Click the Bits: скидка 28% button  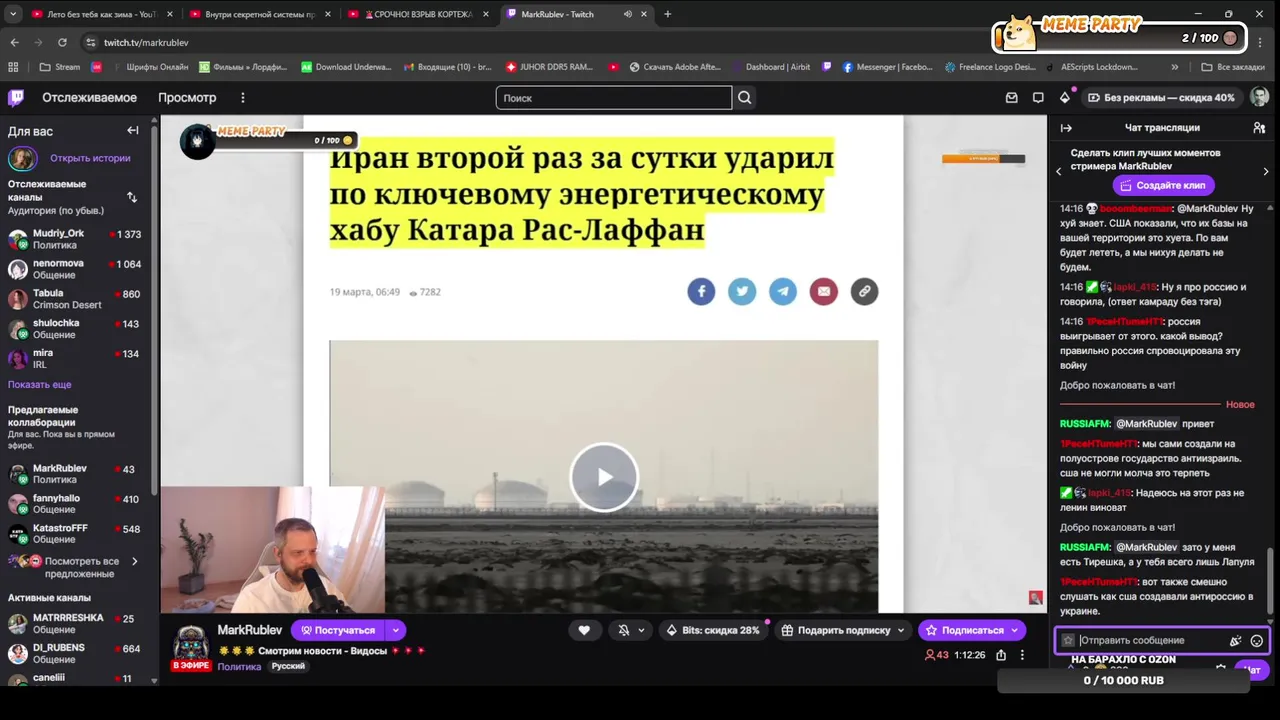pos(714,630)
